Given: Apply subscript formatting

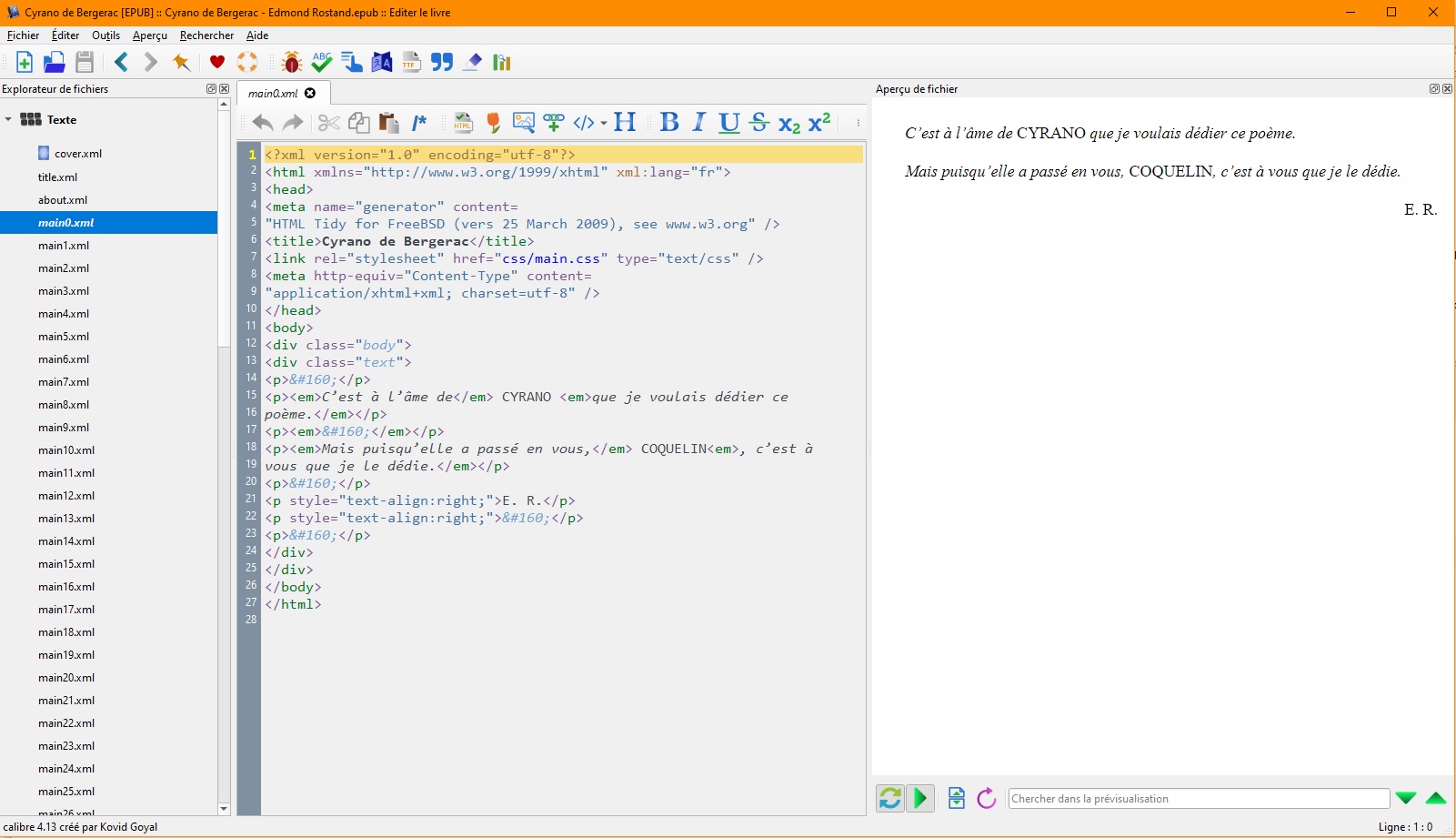Looking at the screenshot, I should point(789,124).
